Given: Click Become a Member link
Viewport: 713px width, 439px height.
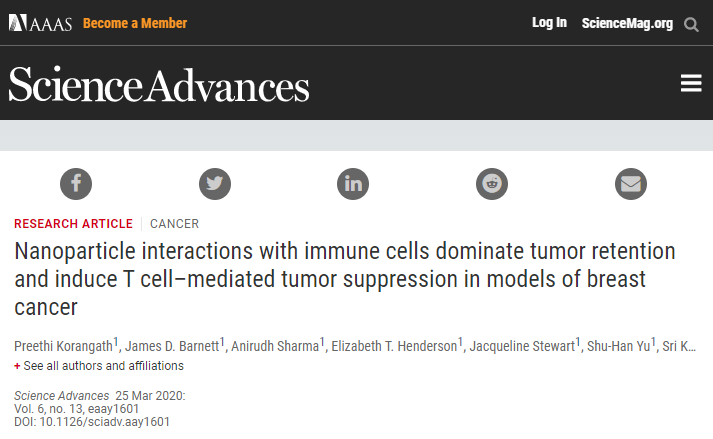Looking at the screenshot, I should coord(135,23).
